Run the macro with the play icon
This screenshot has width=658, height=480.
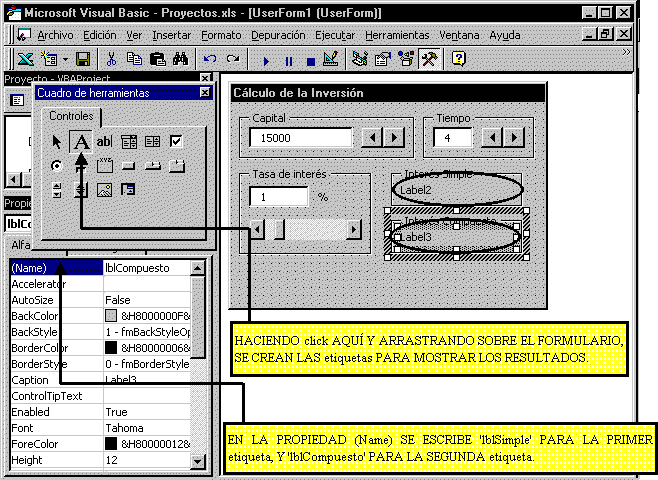click(266, 61)
